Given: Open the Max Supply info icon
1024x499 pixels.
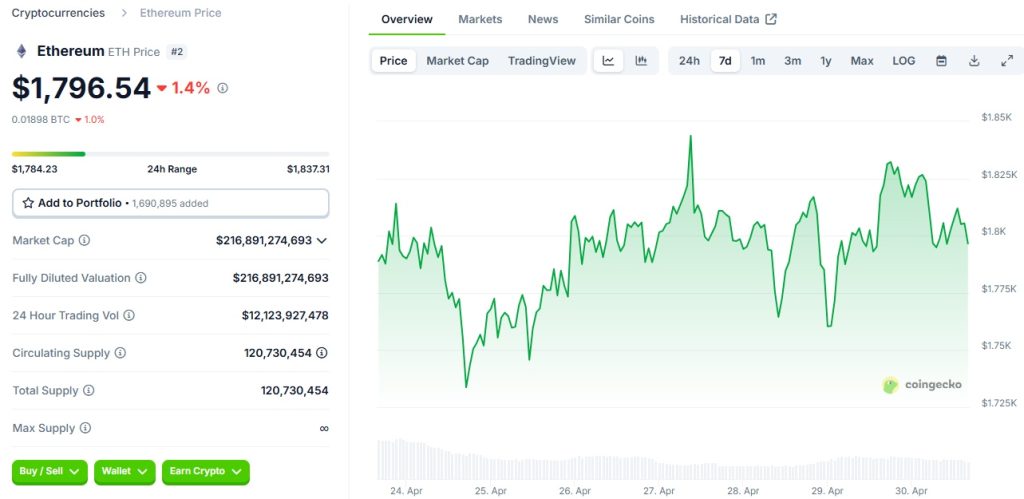Looking at the screenshot, I should pos(86,428).
